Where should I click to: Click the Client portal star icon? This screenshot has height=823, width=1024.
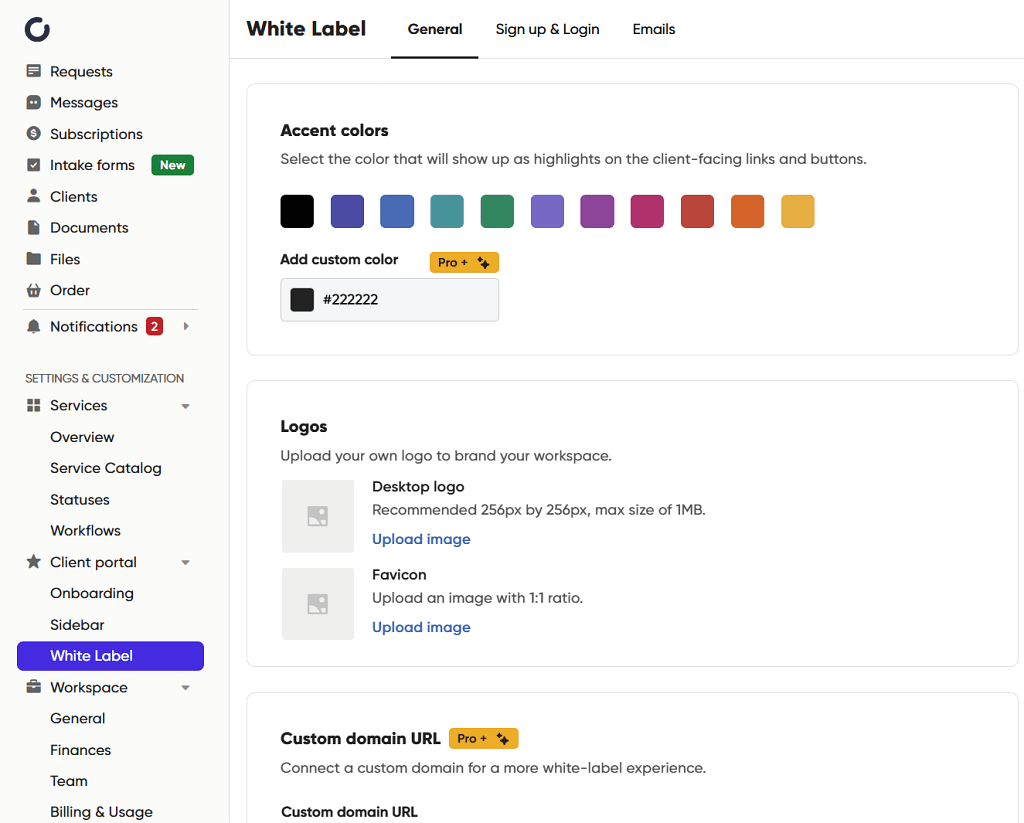[33, 562]
